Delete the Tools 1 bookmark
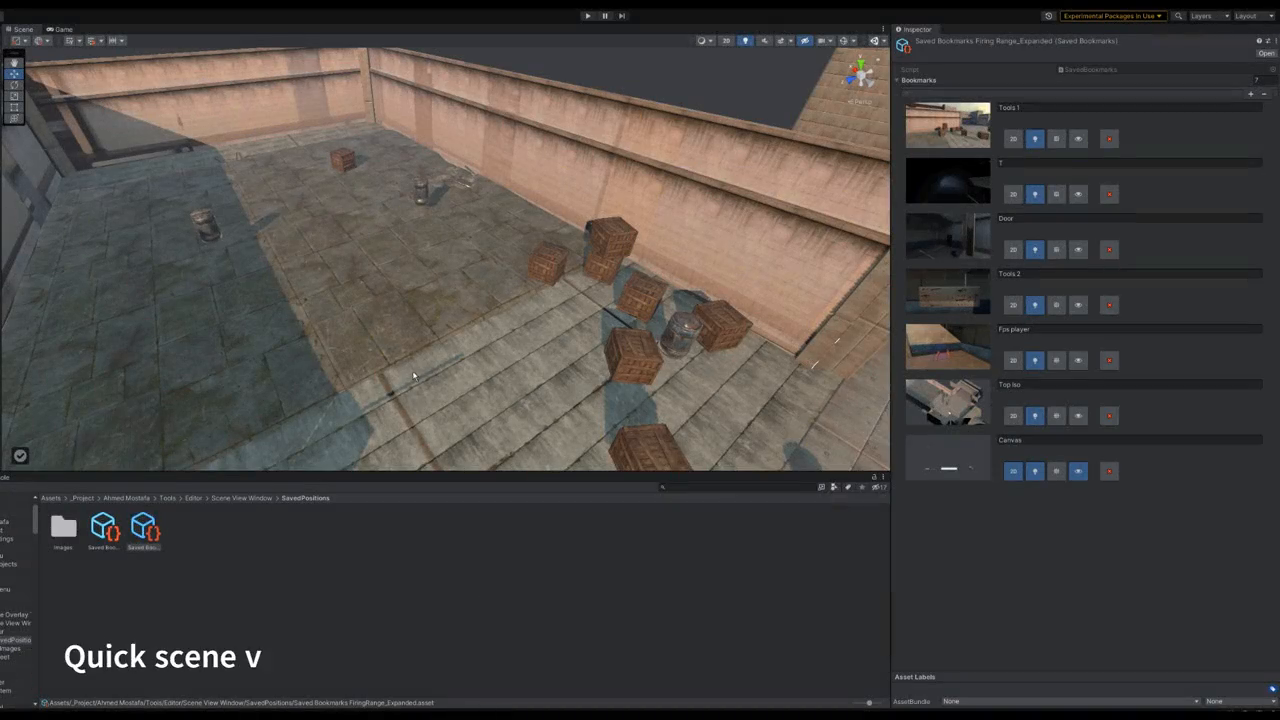The height and width of the screenshot is (720, 1280). click(1109, 139)
